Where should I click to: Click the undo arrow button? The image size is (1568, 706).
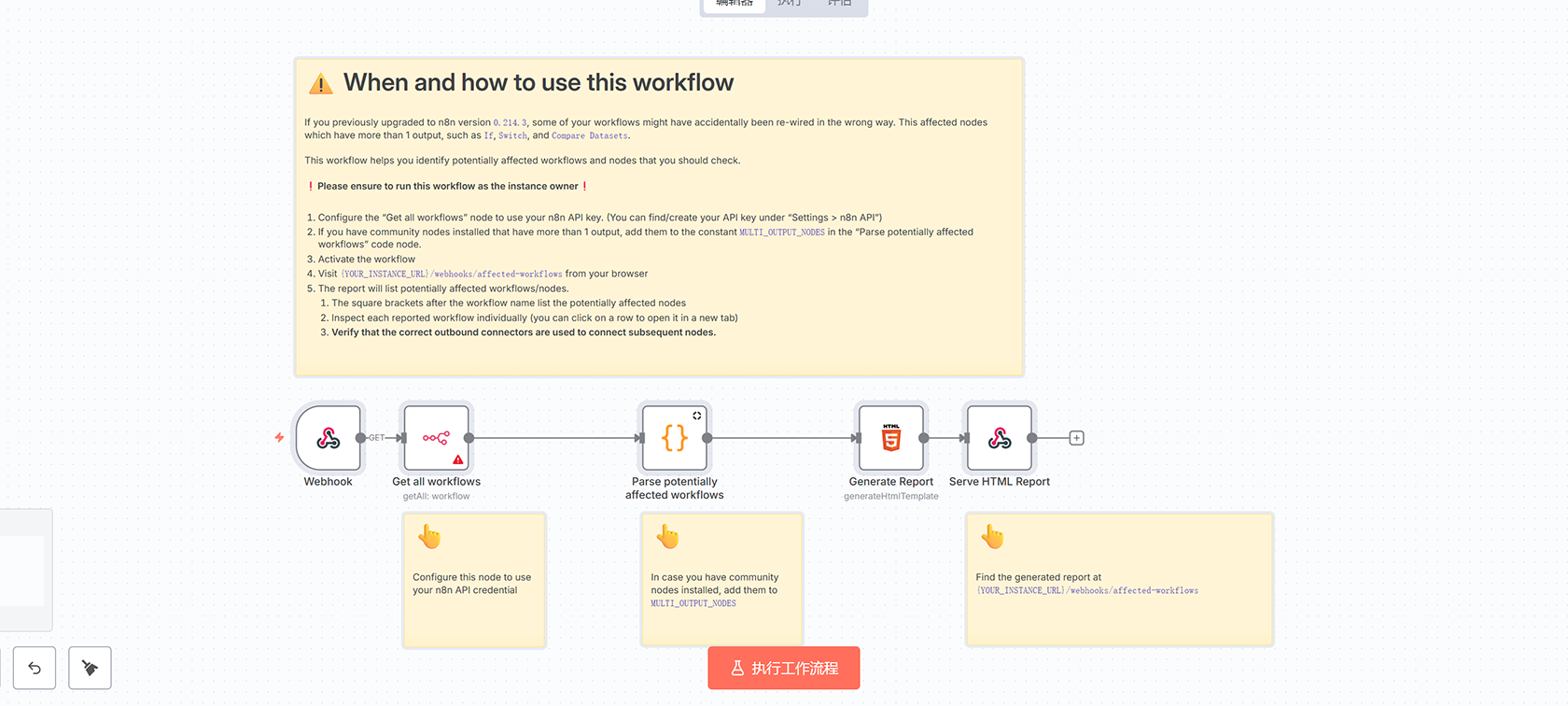[x=35, y=668]
